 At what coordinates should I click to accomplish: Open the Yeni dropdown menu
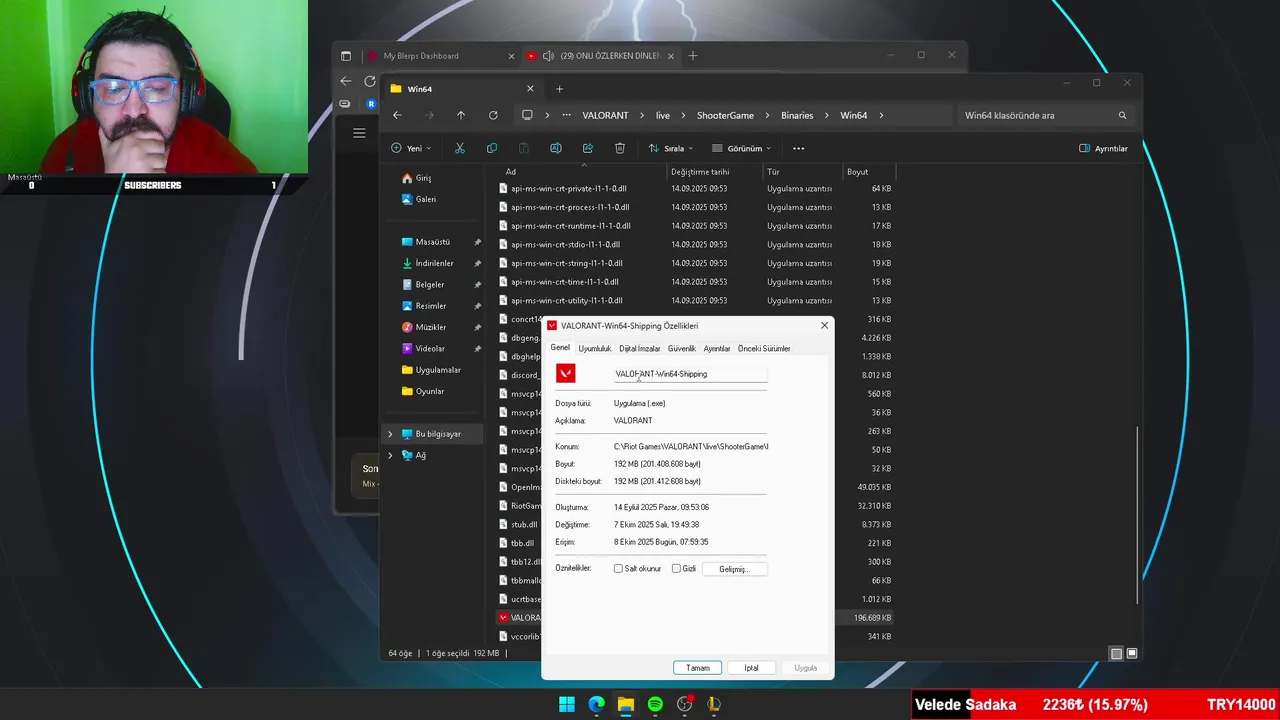(410, 148)
